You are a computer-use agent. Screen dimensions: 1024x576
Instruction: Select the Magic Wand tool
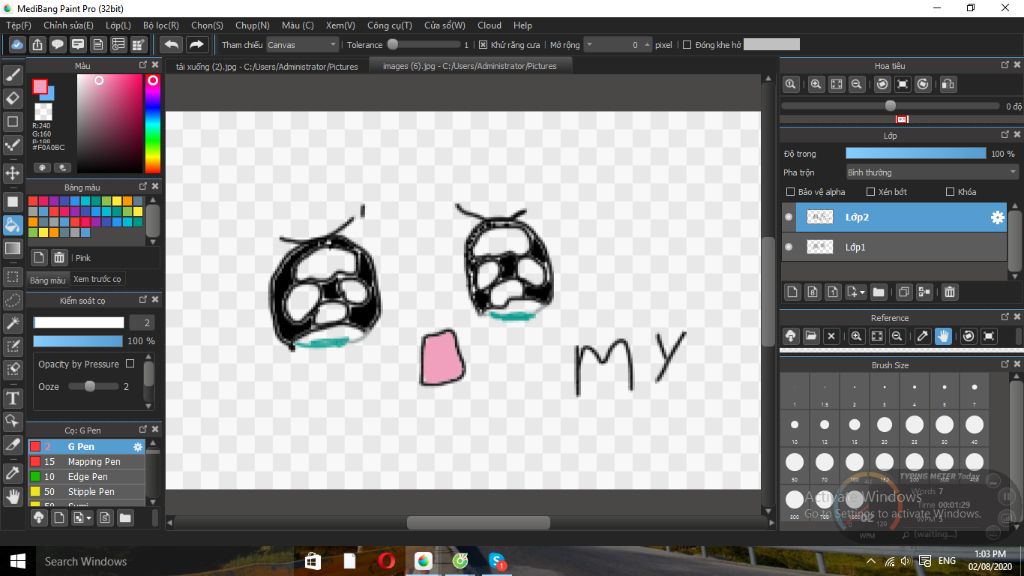12,323
